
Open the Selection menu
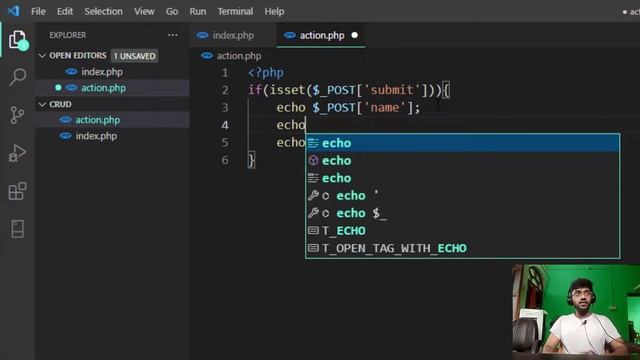(103, 11)
